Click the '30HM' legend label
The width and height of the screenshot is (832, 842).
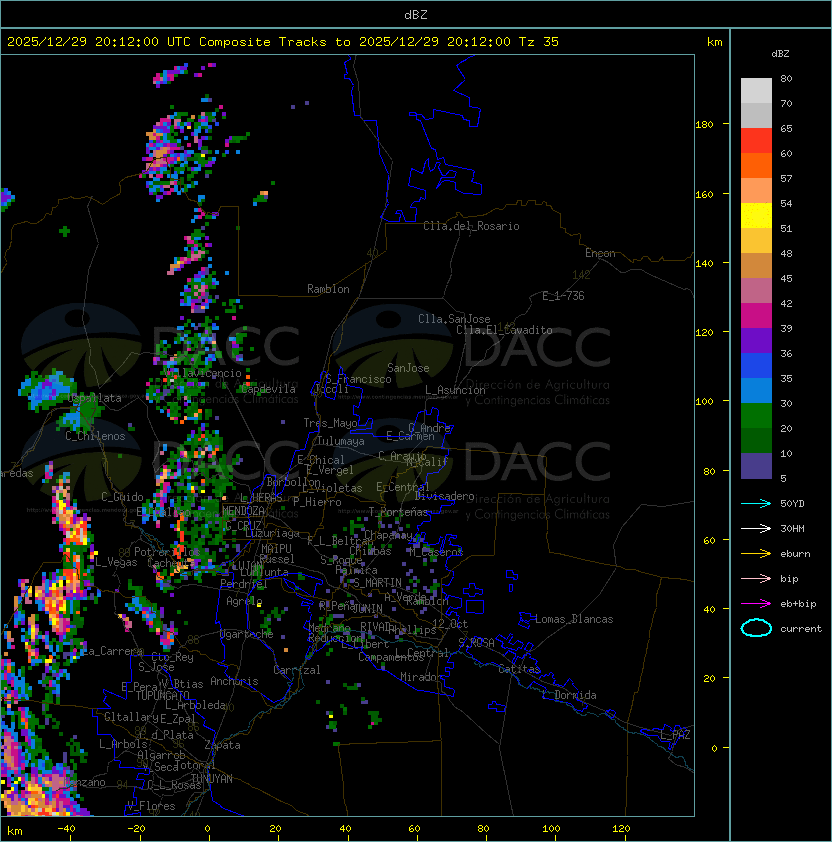(x=792, y=528)
